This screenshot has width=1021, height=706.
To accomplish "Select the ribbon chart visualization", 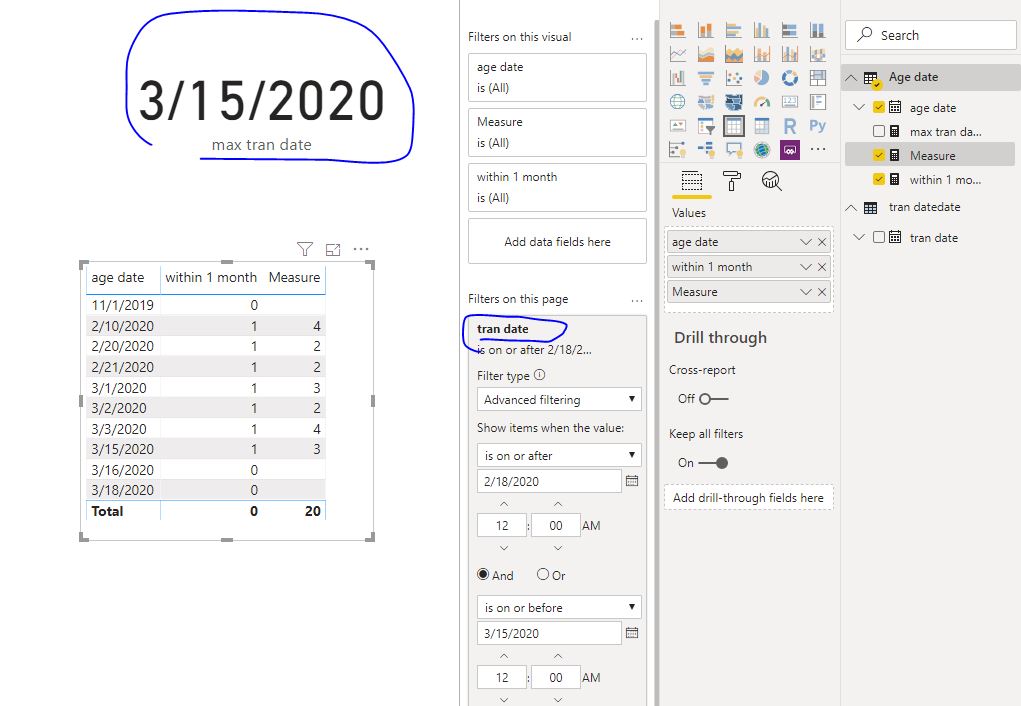I will point(818,54).
